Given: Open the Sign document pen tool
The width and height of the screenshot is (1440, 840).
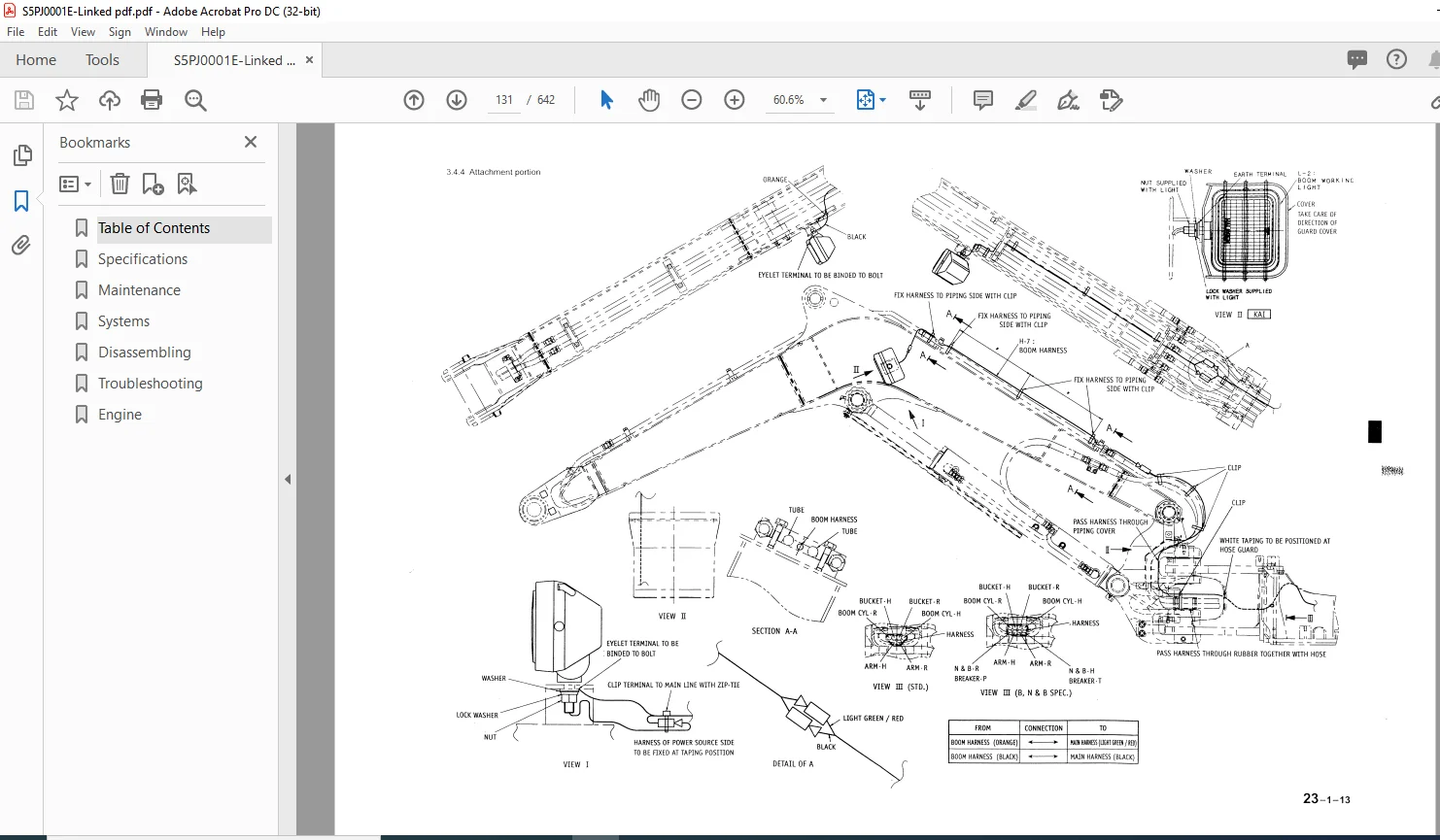Looking at the screenshot, I should [1069, 100].
